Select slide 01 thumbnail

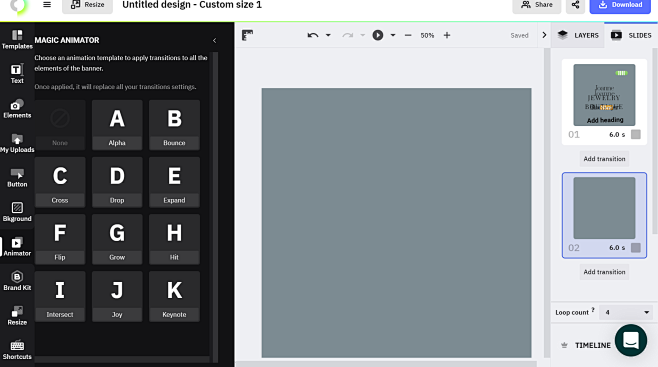[x=604, y=95]
